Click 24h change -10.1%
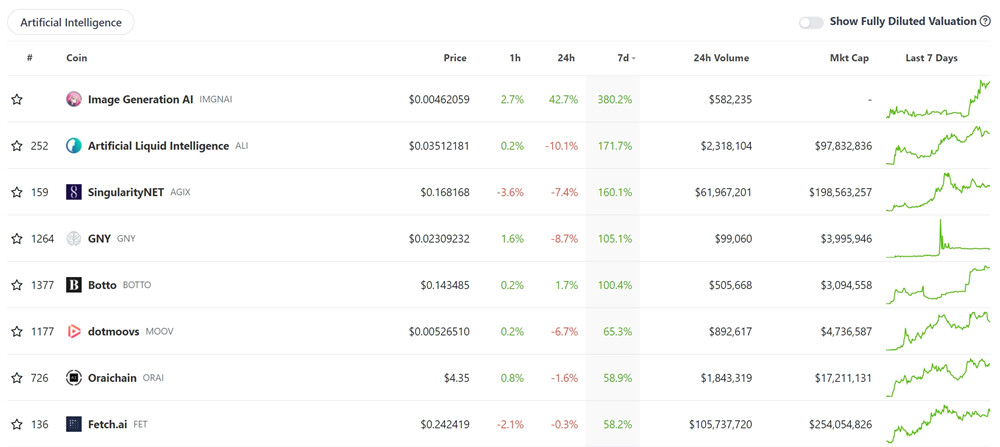Screen dimensions: 1000x447 (x=561, y=146)
